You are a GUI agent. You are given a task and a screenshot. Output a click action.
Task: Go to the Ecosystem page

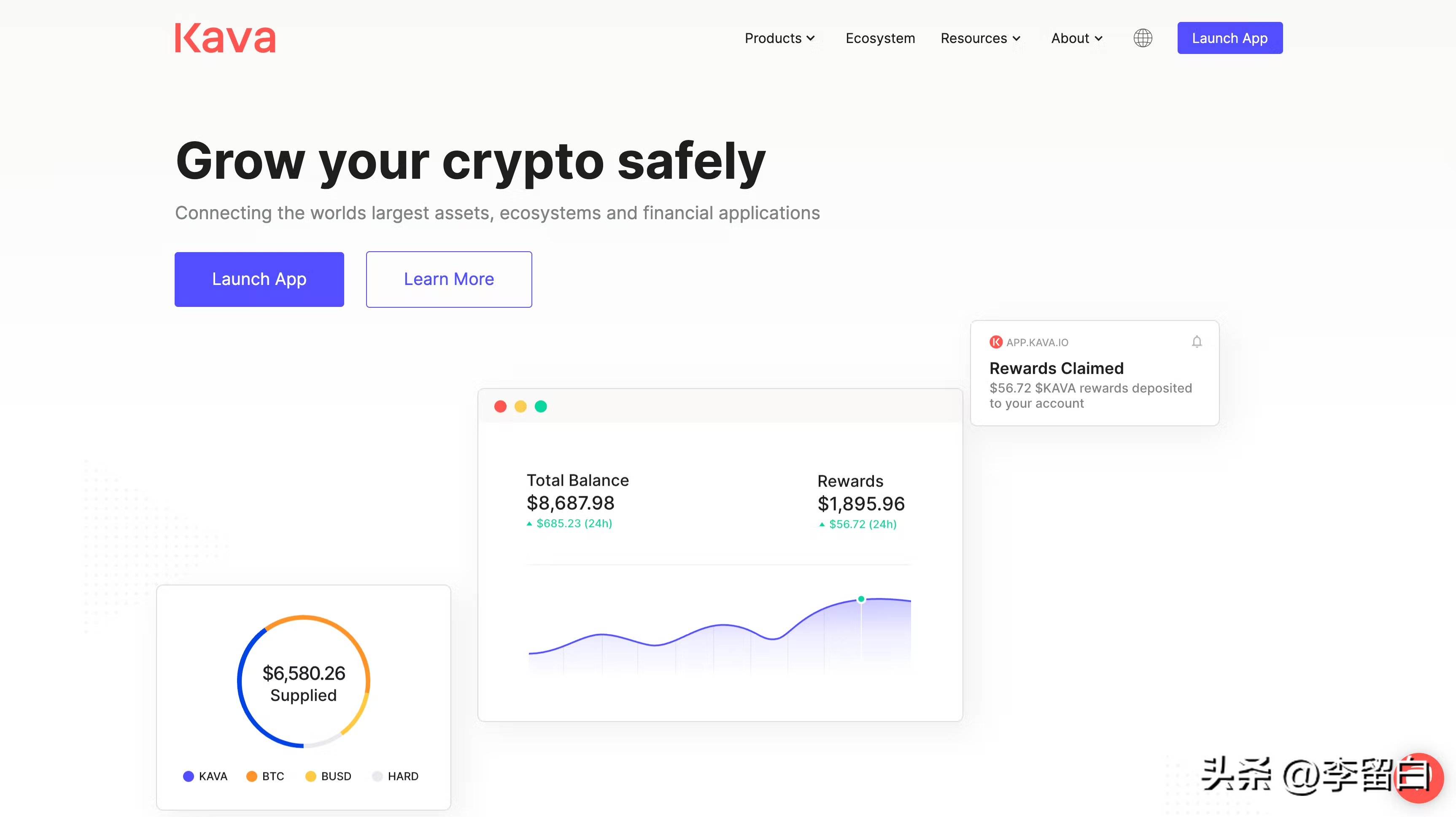click(880, 38)
